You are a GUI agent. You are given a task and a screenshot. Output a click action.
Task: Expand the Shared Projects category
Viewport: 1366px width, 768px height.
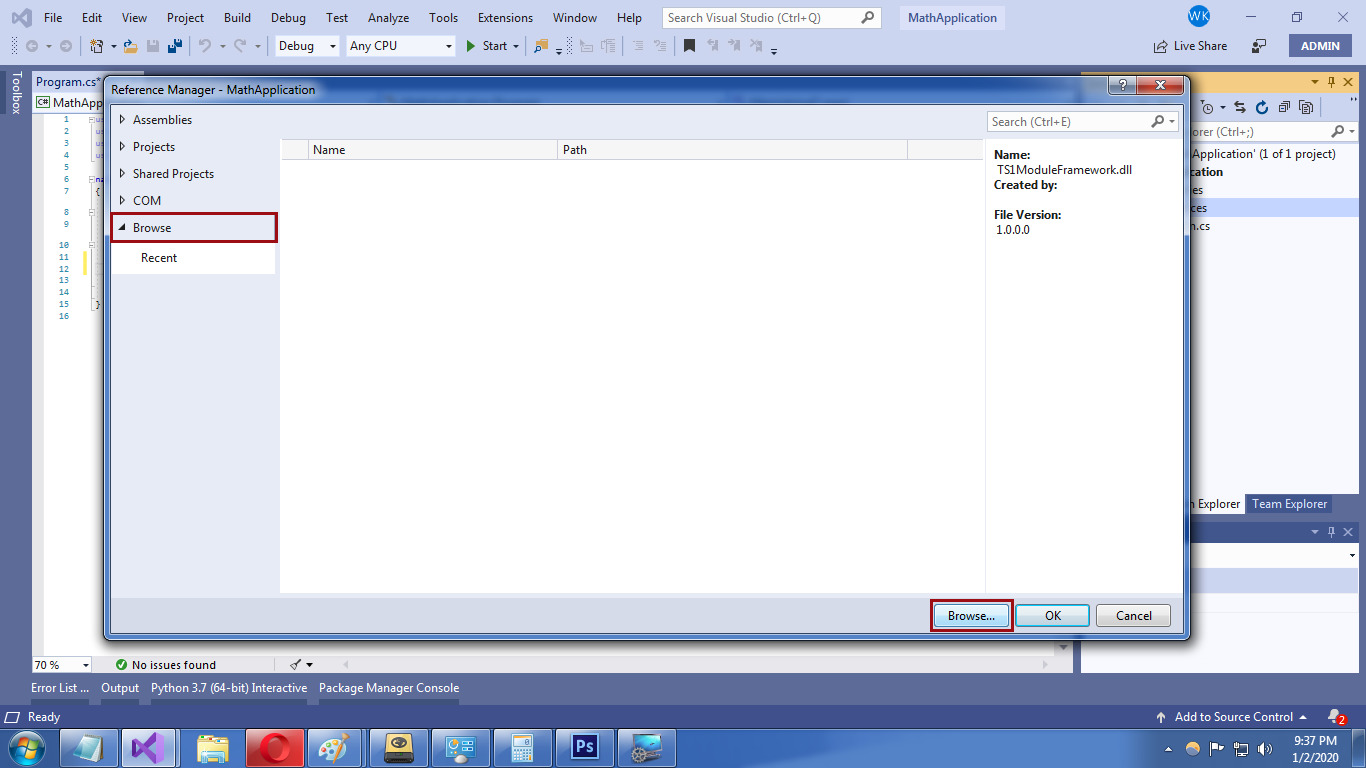tap(123, 174)
